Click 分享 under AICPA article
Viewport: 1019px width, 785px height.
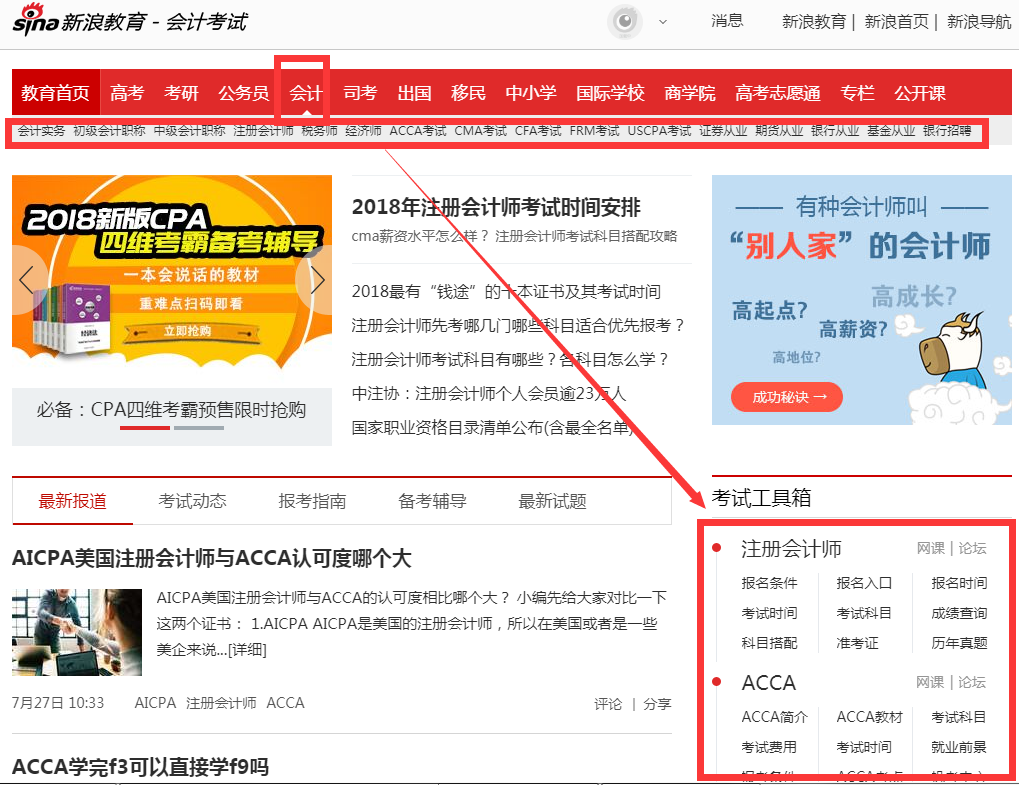657,704
